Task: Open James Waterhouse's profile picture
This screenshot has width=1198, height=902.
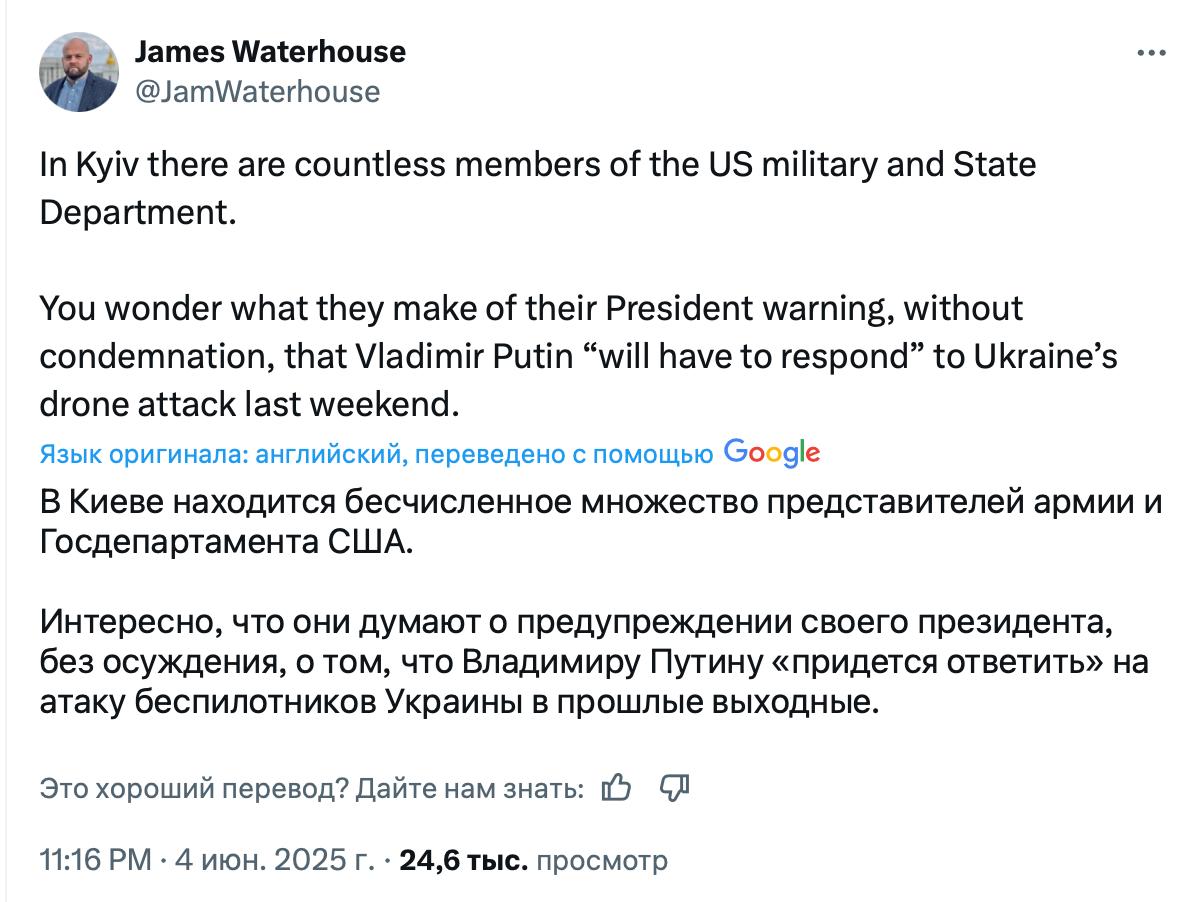Action: 79,71
